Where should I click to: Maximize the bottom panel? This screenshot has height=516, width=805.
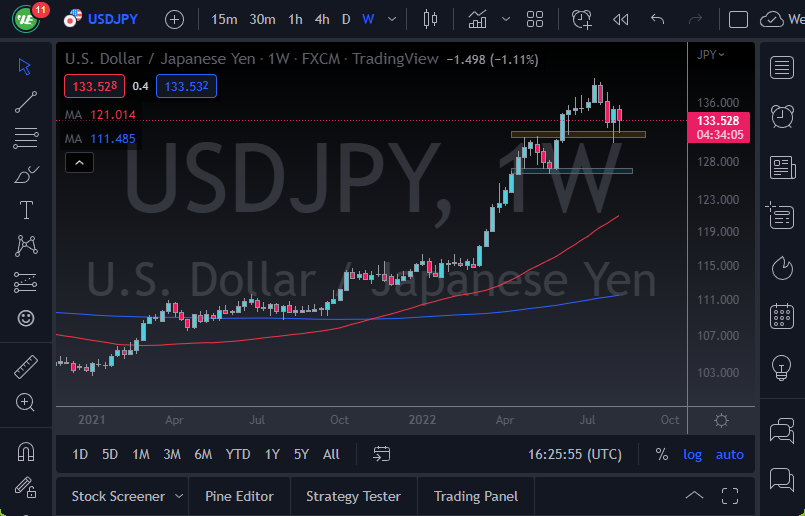coord(730,496)
